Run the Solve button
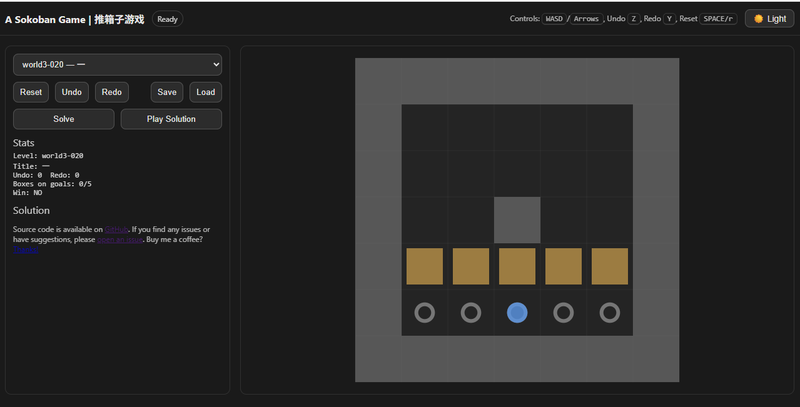 point(63,119)
